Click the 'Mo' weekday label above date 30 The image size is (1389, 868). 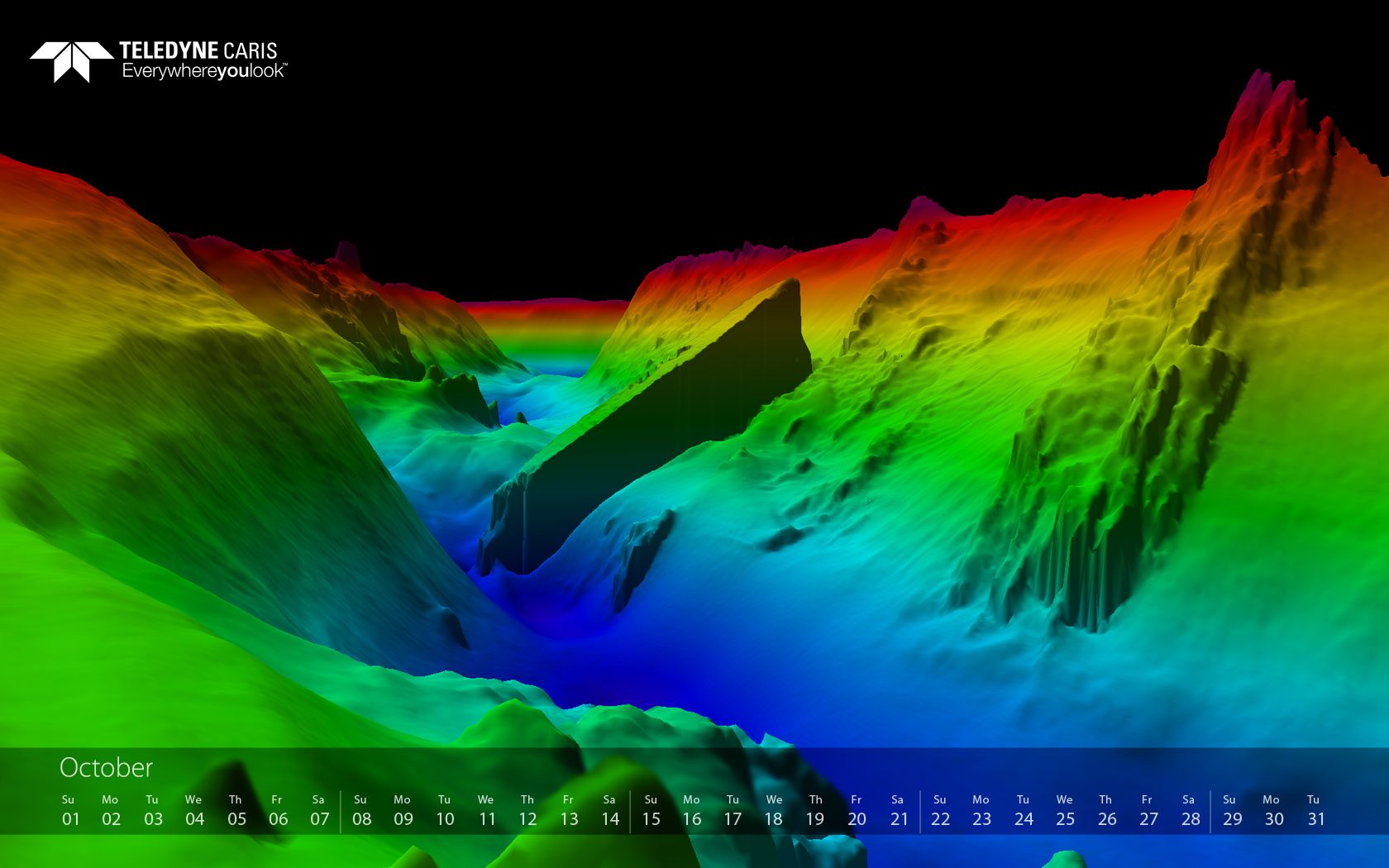pyautogui.click(x=1271, y=799)
